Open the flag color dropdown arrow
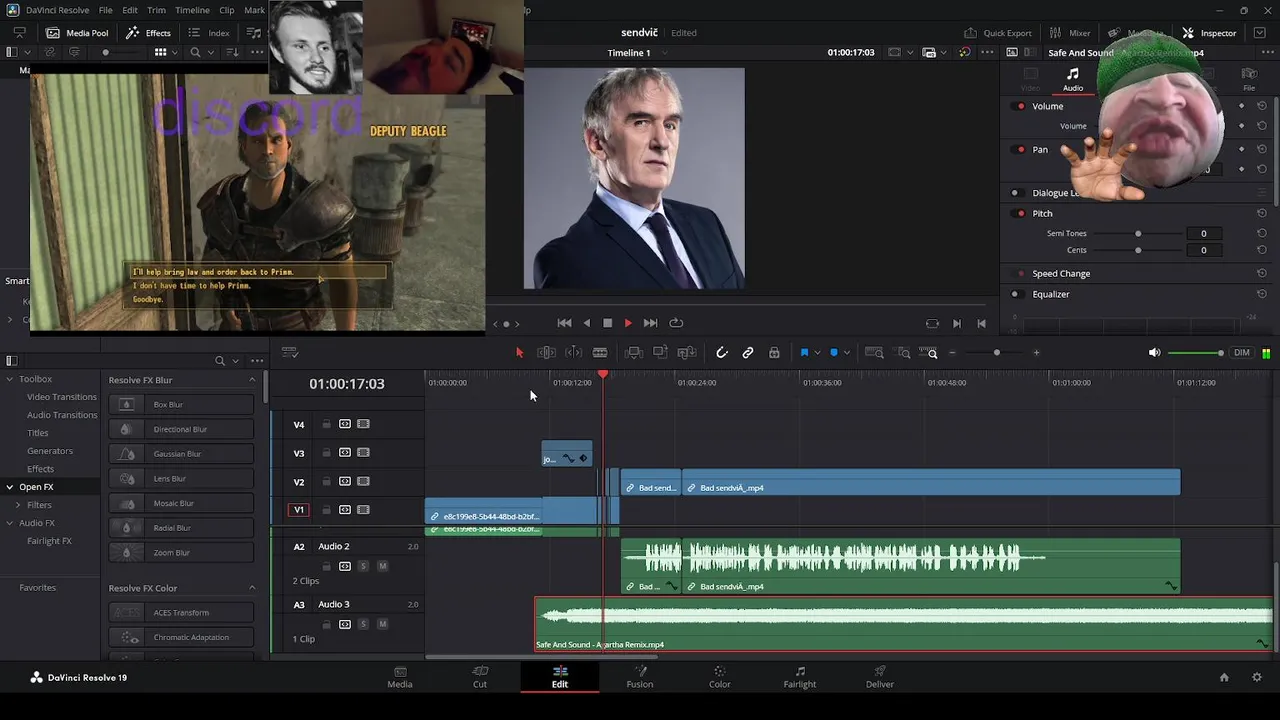 [x=817, y=353]
